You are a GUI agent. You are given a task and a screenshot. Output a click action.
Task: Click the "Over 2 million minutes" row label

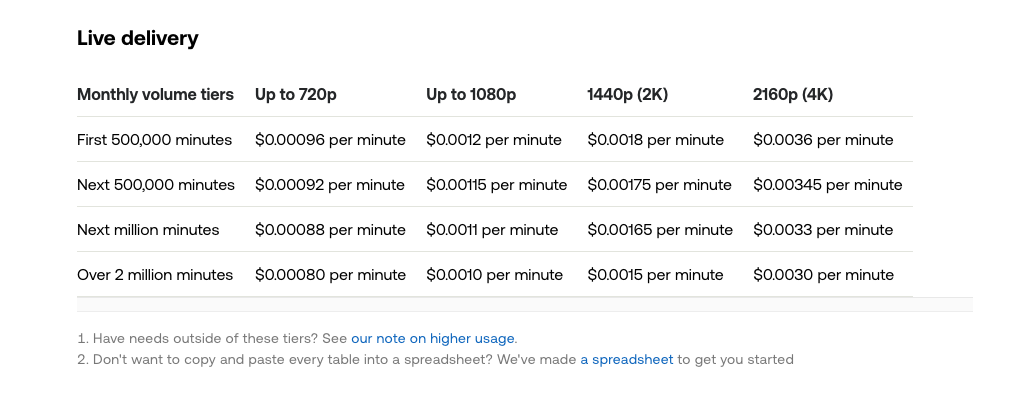point(155,275)
